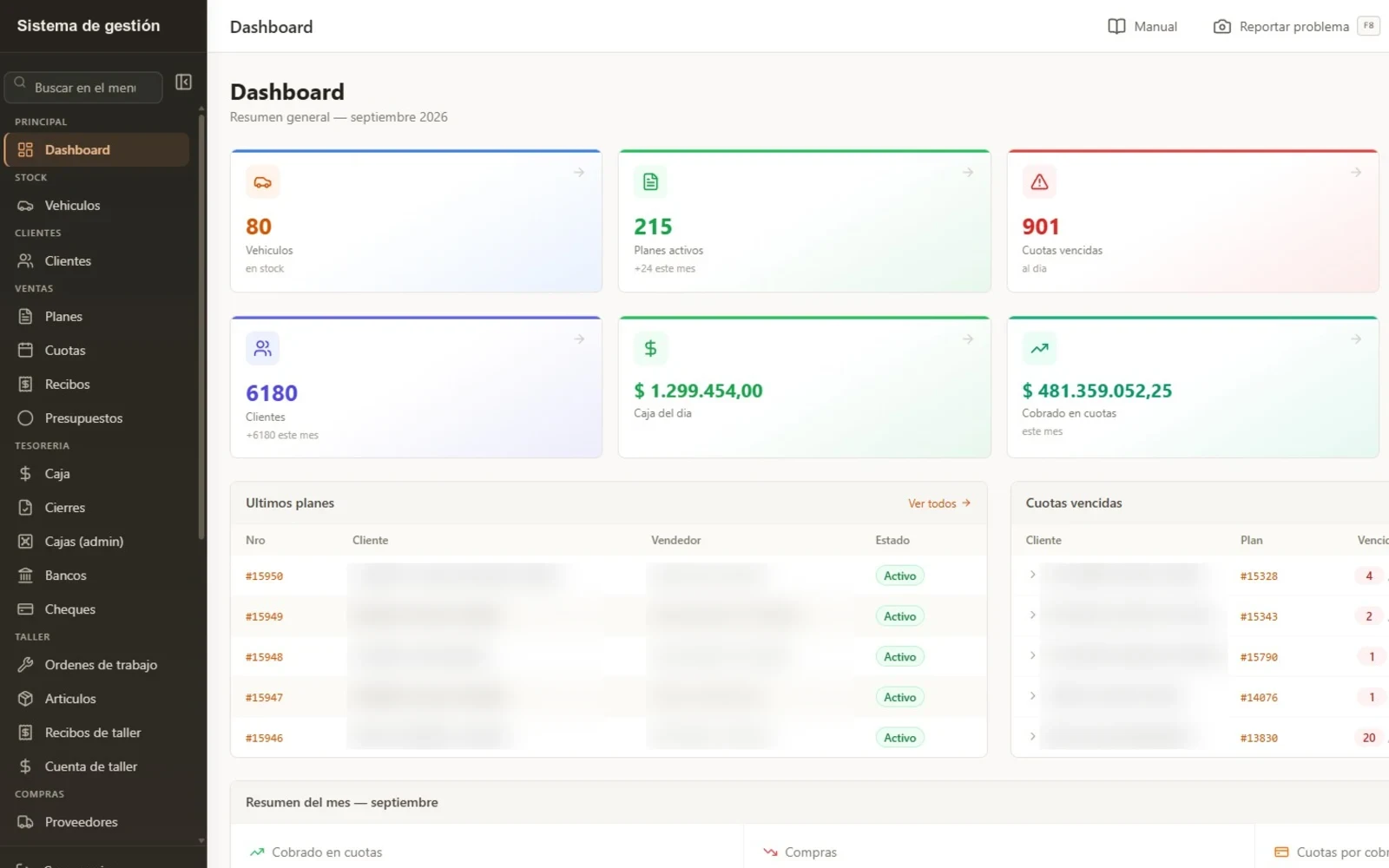Image resolution: width=1389 pixels, height=868 pixels.
Task: Expand the row for plan #15328
Action: (x=1032, y=575)
